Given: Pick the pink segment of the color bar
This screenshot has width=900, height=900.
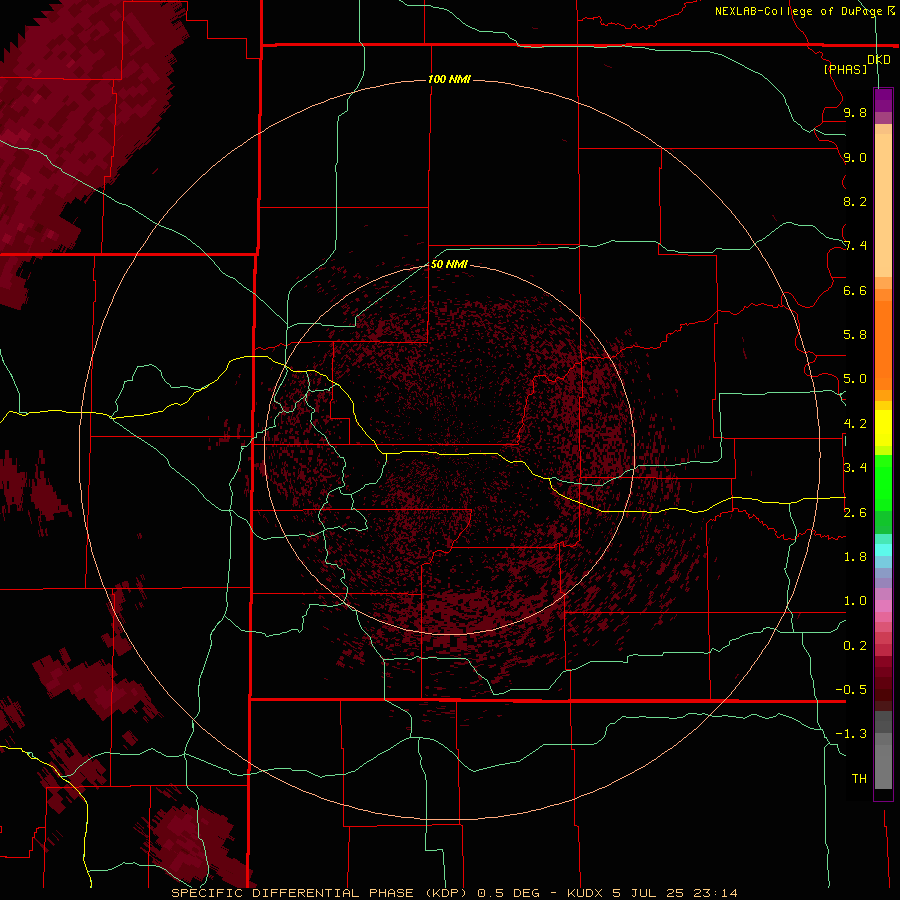Looking at the screenshot, I should pyautogui.click(x=883, y=606).
